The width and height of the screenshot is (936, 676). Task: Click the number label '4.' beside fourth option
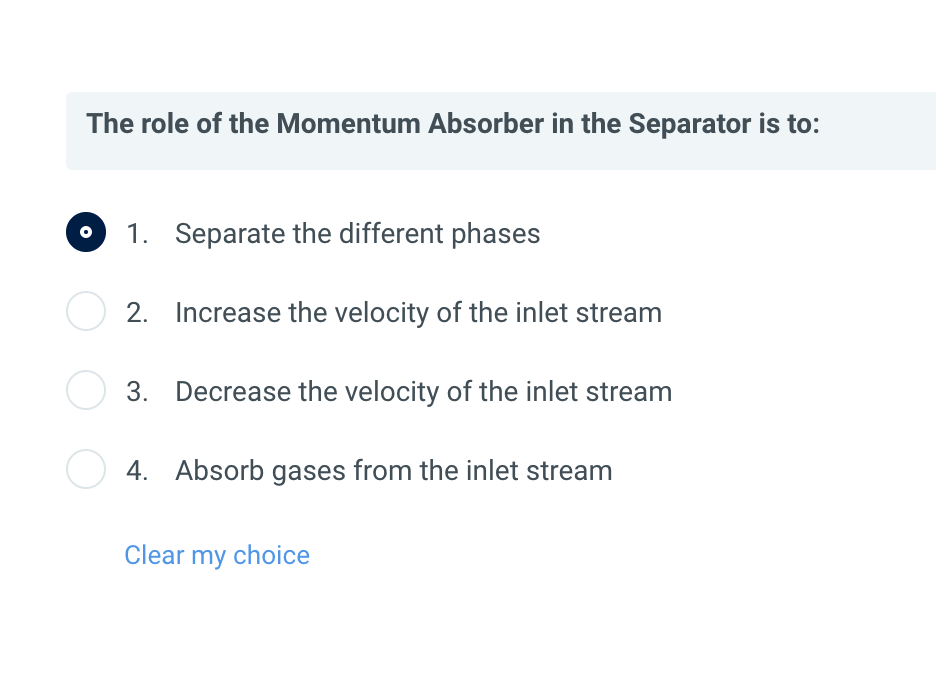[136, 470]
